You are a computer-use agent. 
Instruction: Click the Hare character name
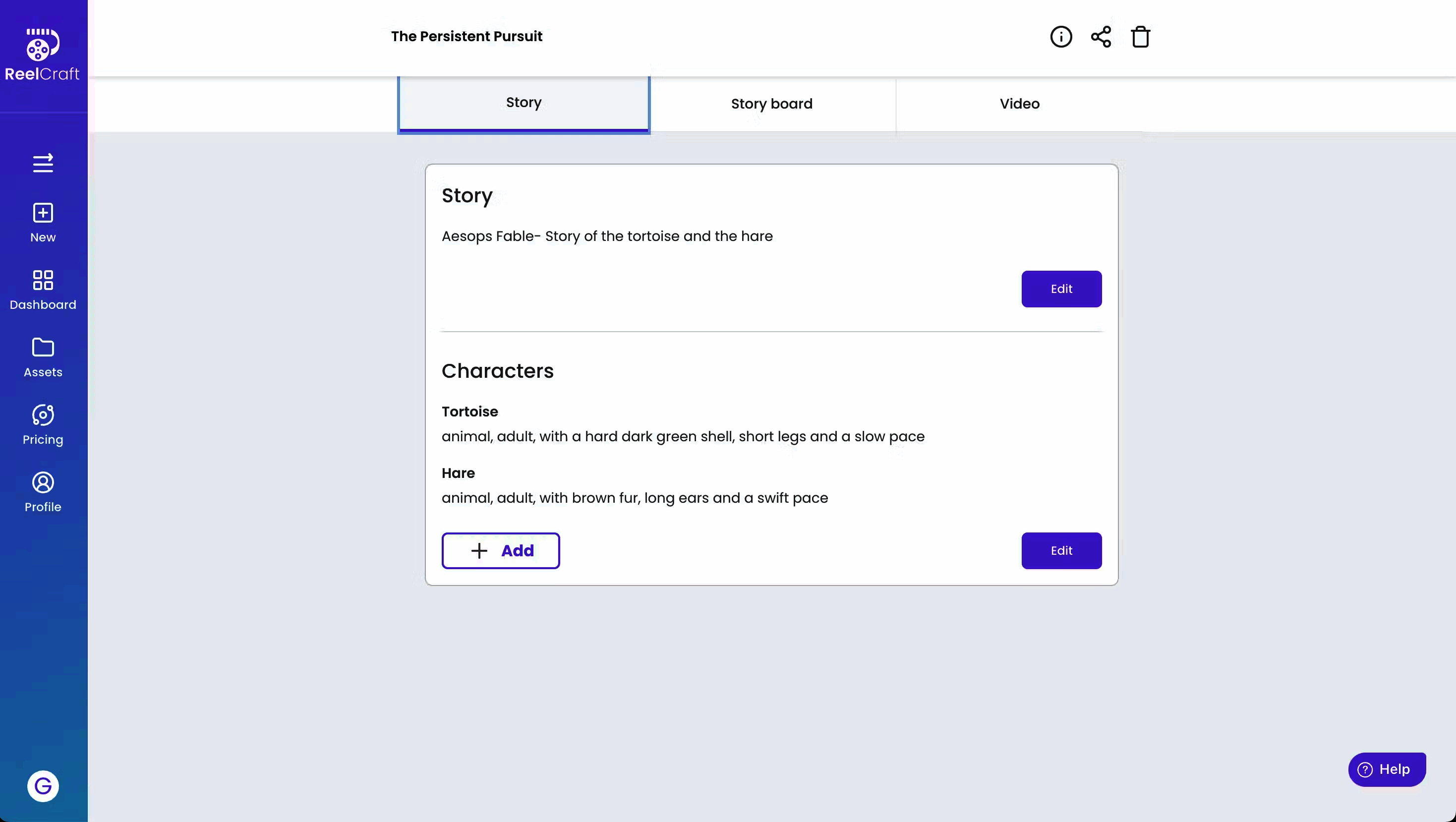click(458, 473)
